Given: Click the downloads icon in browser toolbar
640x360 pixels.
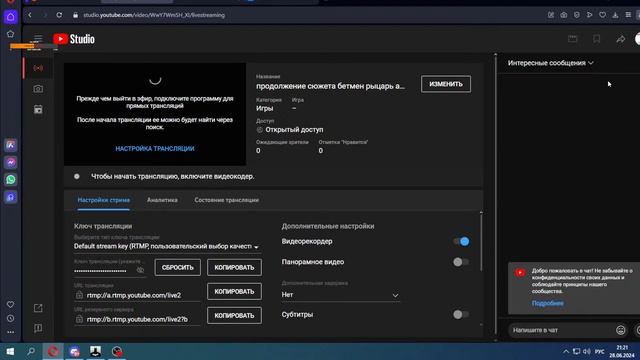Looking at the screenshot, I should tap(615, 15).
